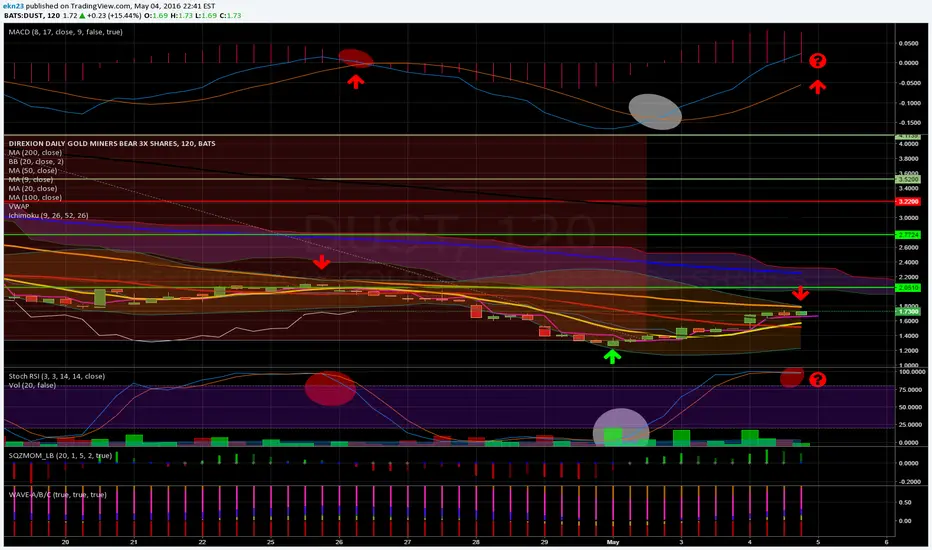Click the 0.50 value on WAVE scale
The height and width of the screenshot is (550, 932).
[905, 502]
